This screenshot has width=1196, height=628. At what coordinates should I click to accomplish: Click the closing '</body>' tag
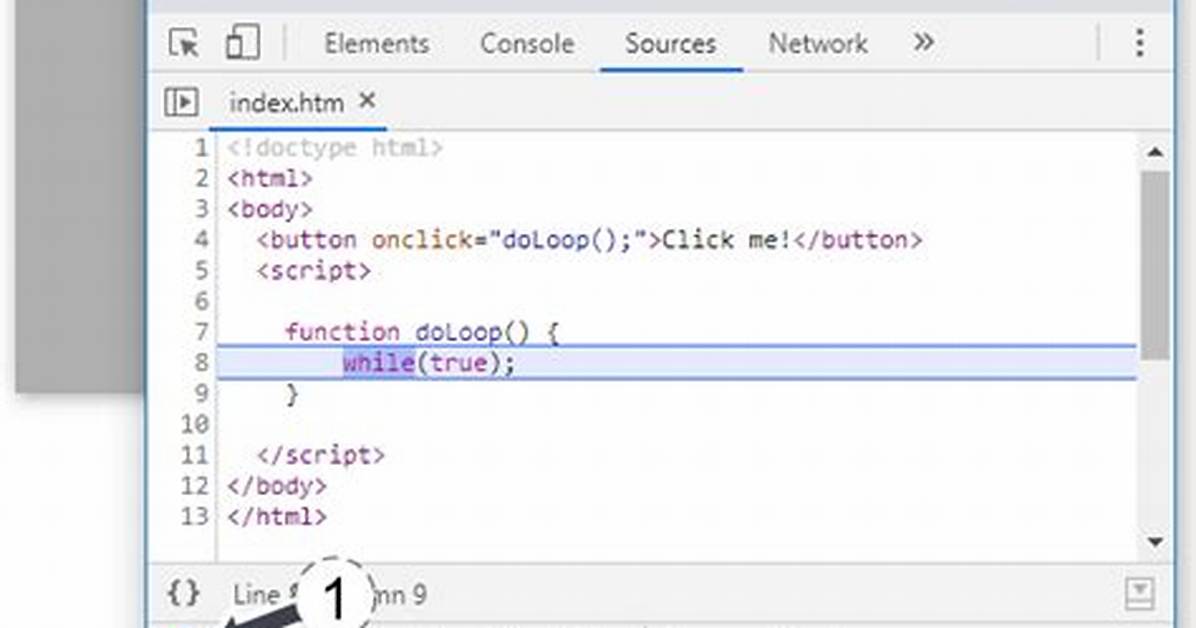pos(277,486)
